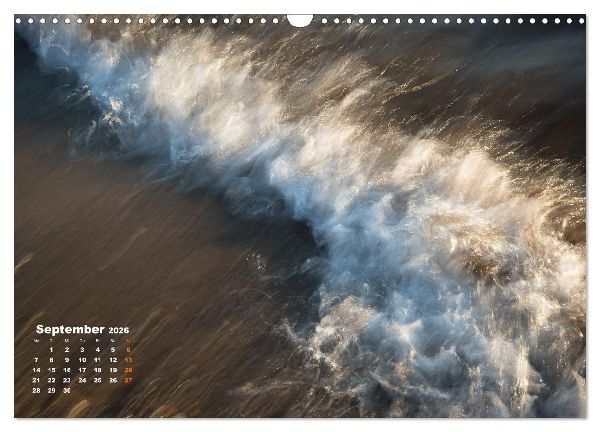Select date 30, the final day

(x=67, y=391)
